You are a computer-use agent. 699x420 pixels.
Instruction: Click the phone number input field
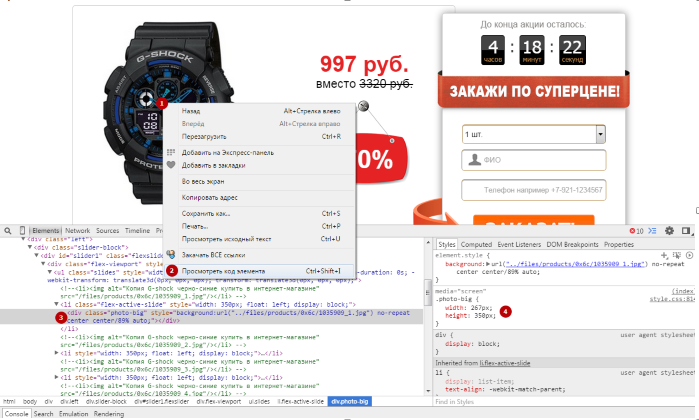(535, 190)
